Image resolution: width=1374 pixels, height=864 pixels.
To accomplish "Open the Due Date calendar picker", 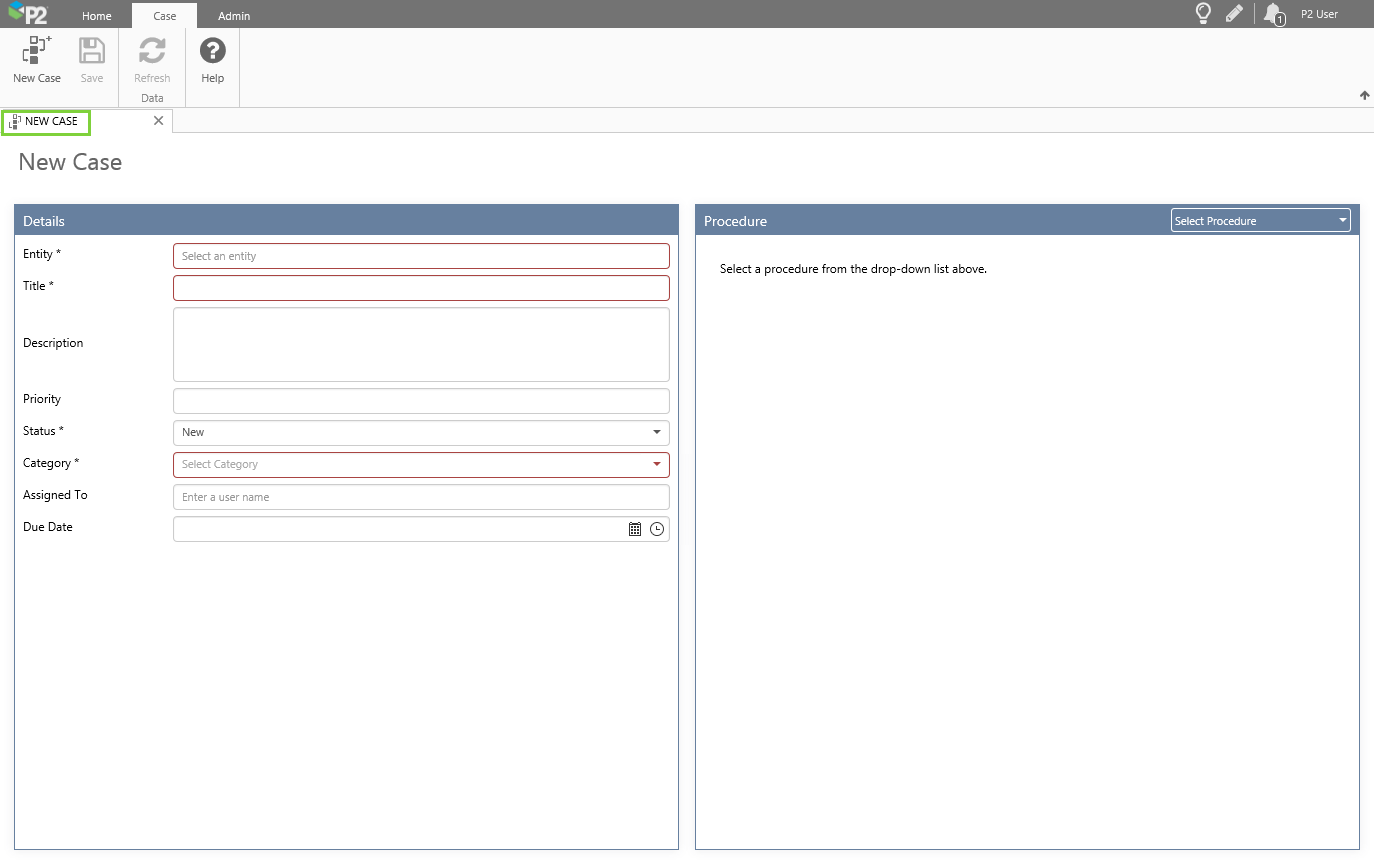I will coord(634,529).
